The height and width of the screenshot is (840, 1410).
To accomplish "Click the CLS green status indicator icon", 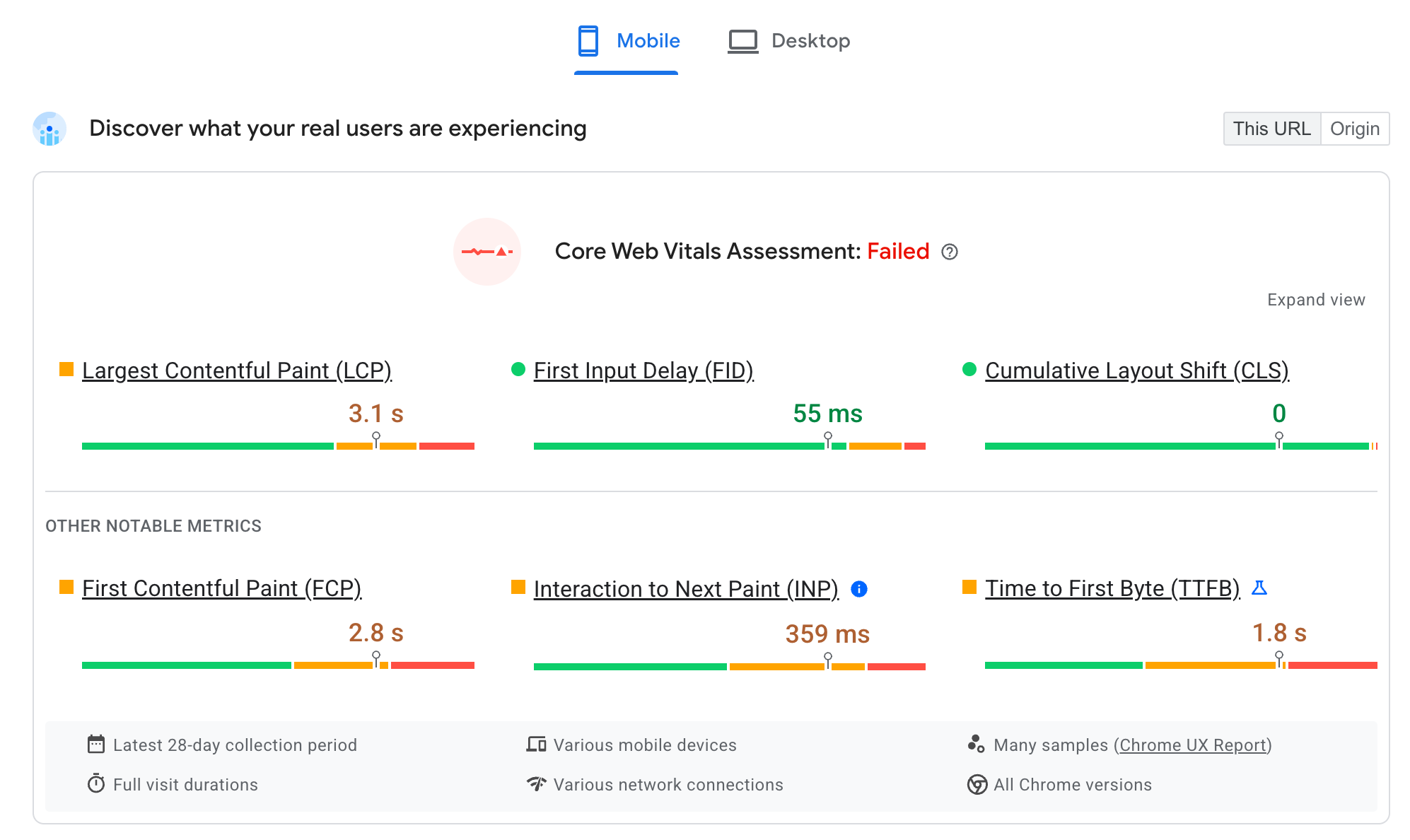I will pos(969,371).
